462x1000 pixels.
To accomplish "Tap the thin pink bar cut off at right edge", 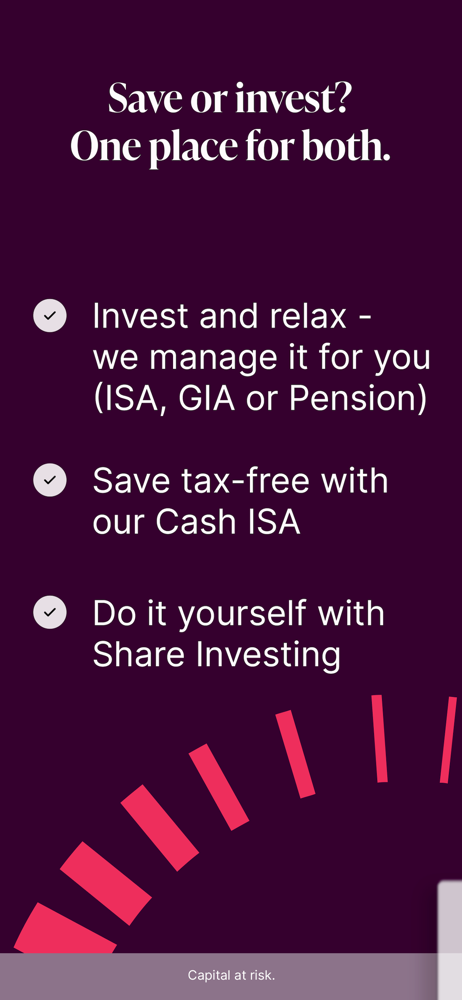I will pyautogui.click(x=449, y=740).
